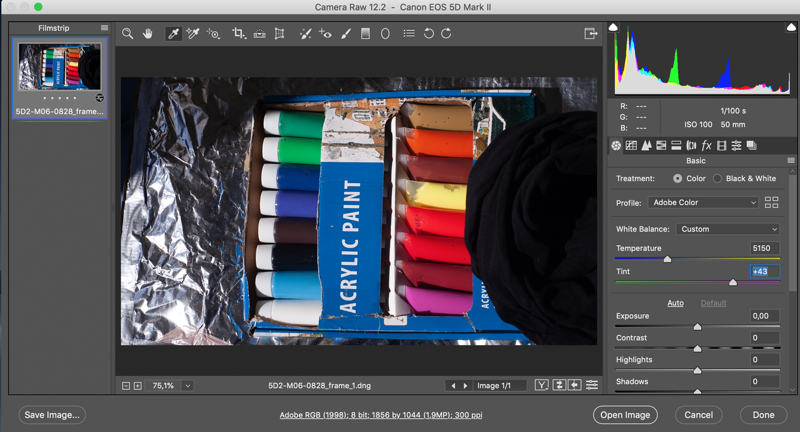Select the filmstrip thumbnail 5D2-M06-0828_frame
Image resolution: width=800 pixels, height=432 pixels.
point(60,78)
